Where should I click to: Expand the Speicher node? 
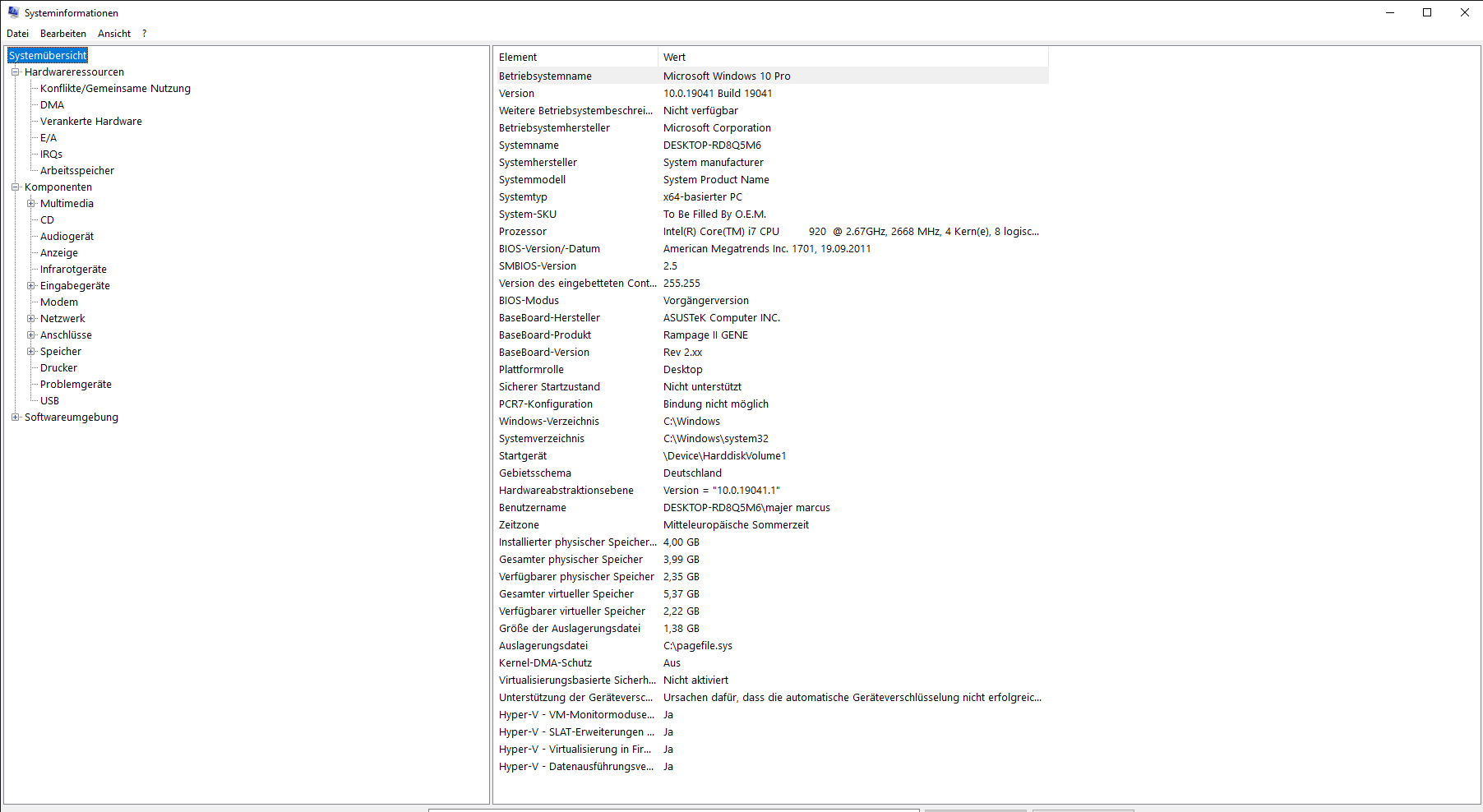(x=30, y=351)
